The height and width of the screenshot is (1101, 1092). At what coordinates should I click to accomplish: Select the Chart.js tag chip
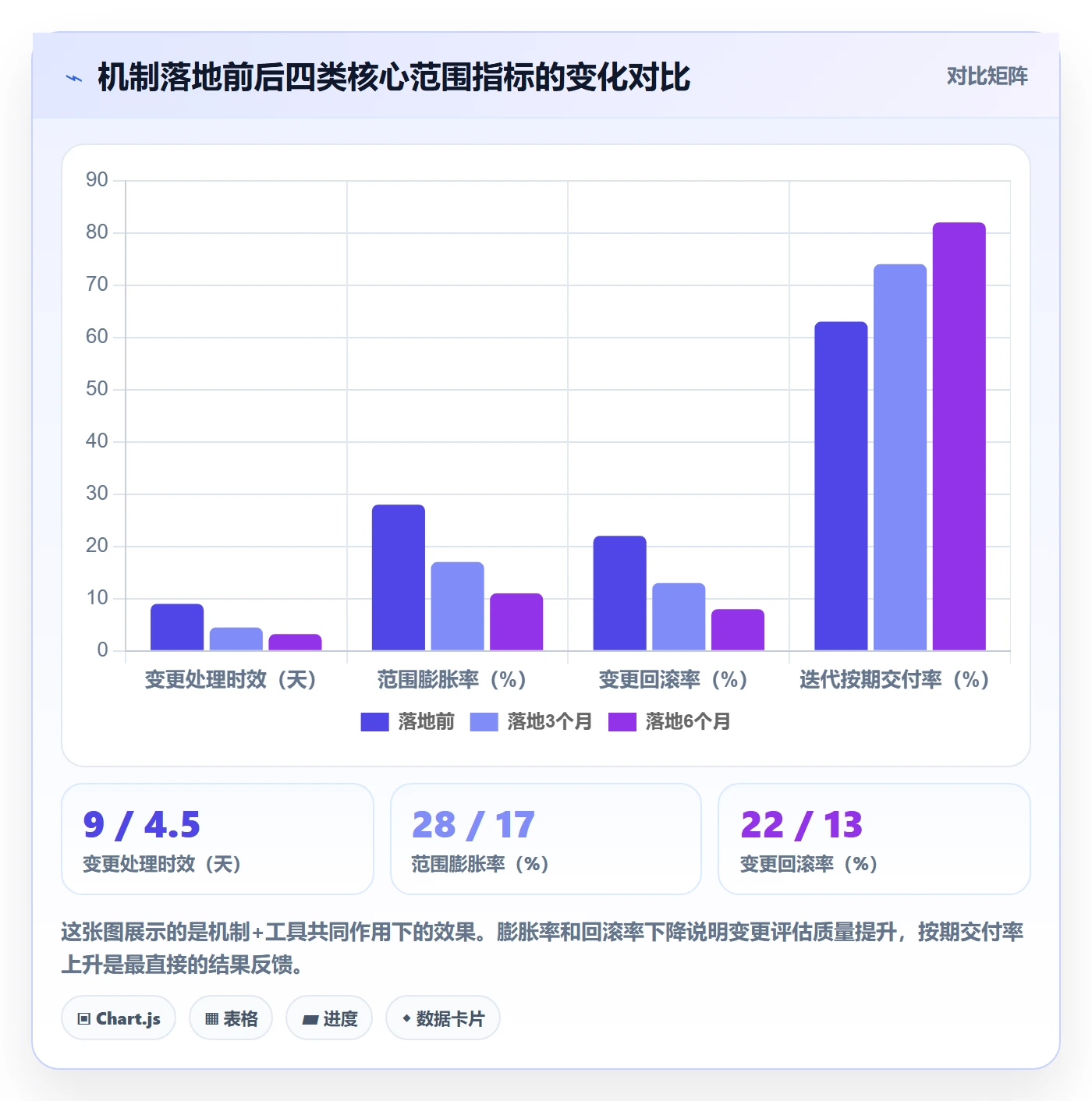click(x=119, y=1018)
